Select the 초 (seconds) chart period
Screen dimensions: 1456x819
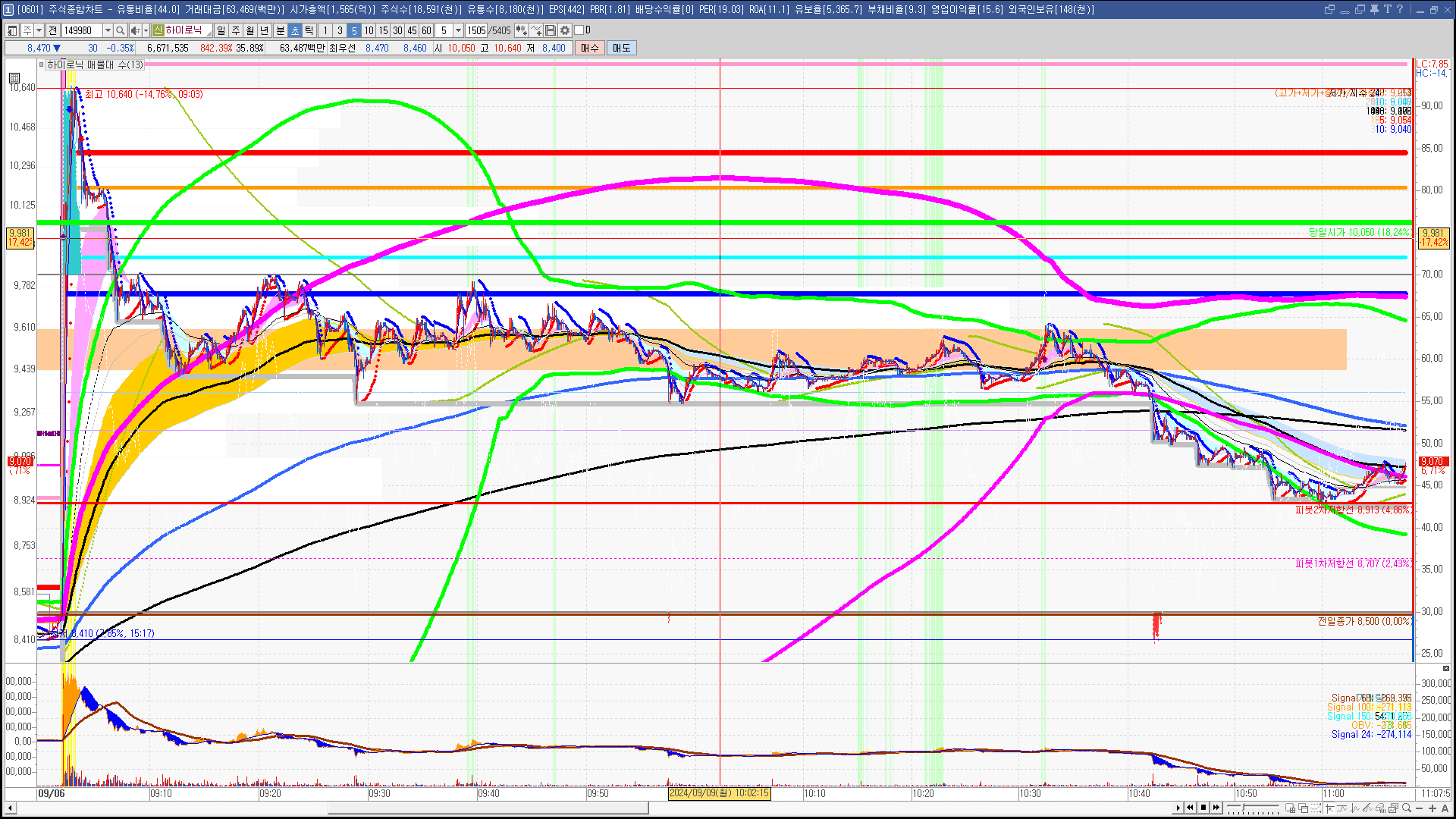295,30
